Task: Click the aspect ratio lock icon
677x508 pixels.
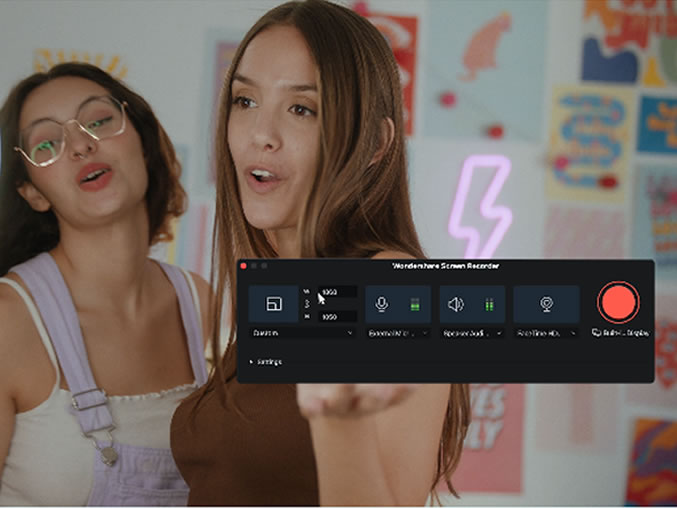Action: tap(307, 304)
